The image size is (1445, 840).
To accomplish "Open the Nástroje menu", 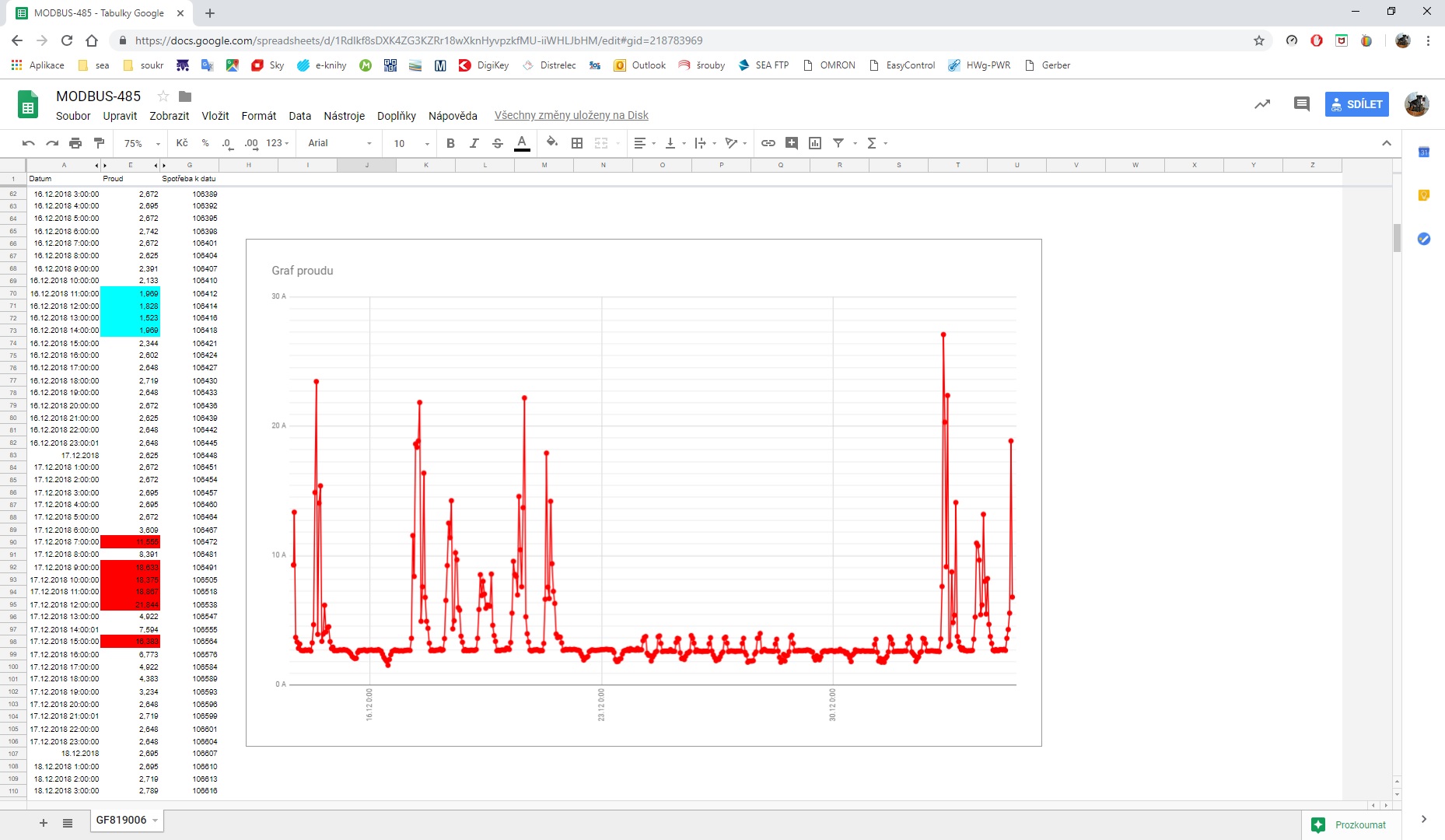I will [x=344, y=116].
